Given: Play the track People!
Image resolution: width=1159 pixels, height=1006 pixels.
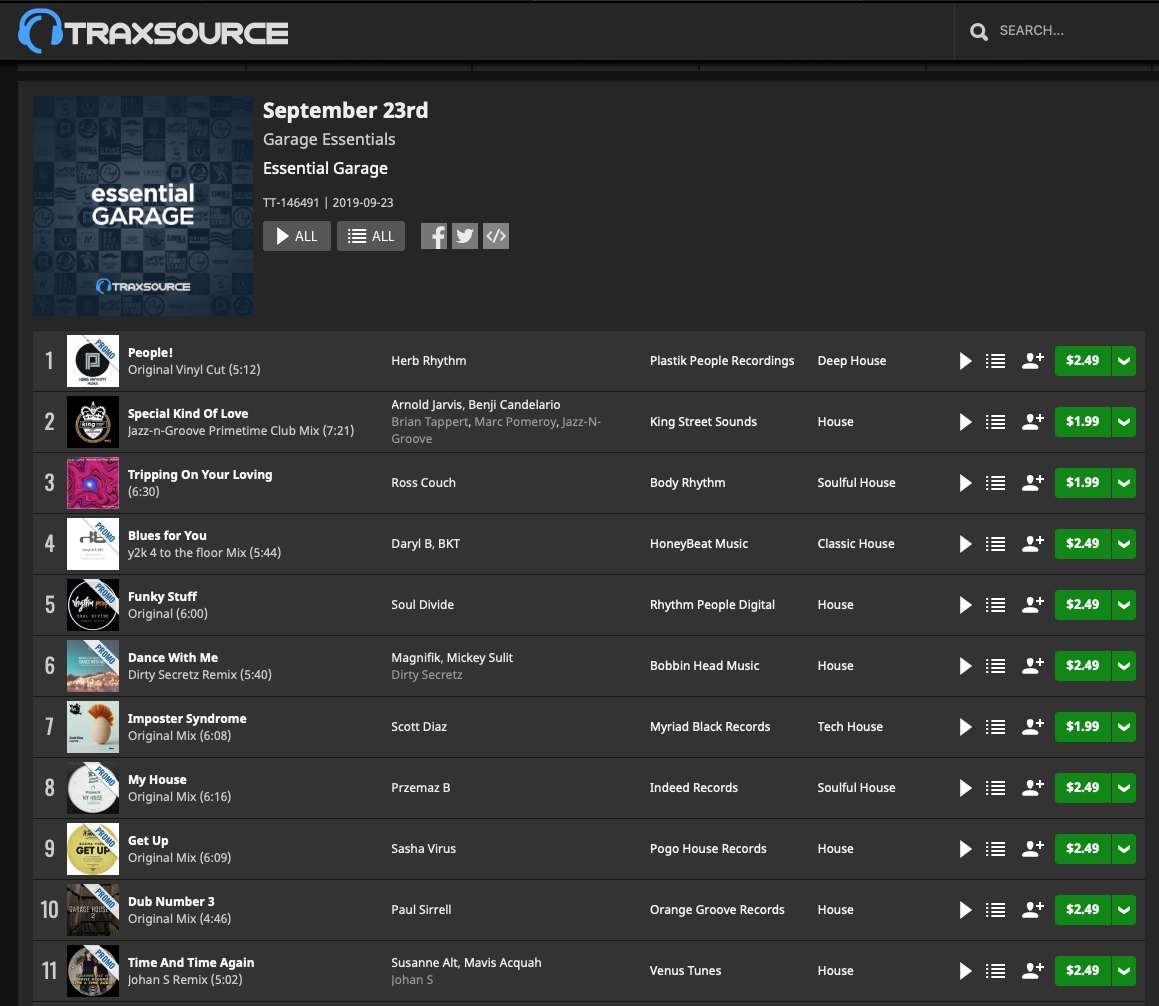Looking at the screenshot, I should pyautogui.click(x=965, y=361).
